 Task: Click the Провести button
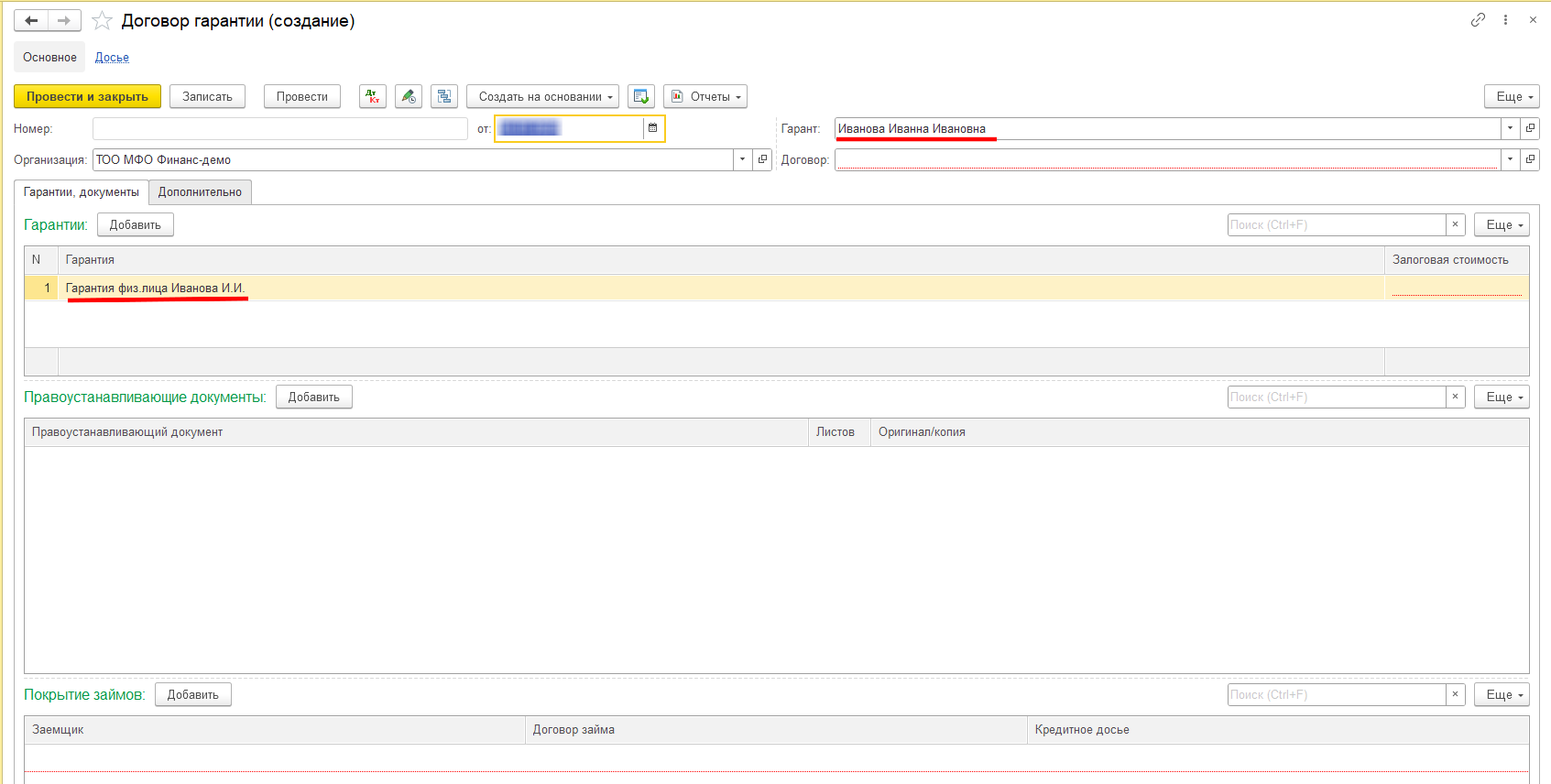pos(302,96)
